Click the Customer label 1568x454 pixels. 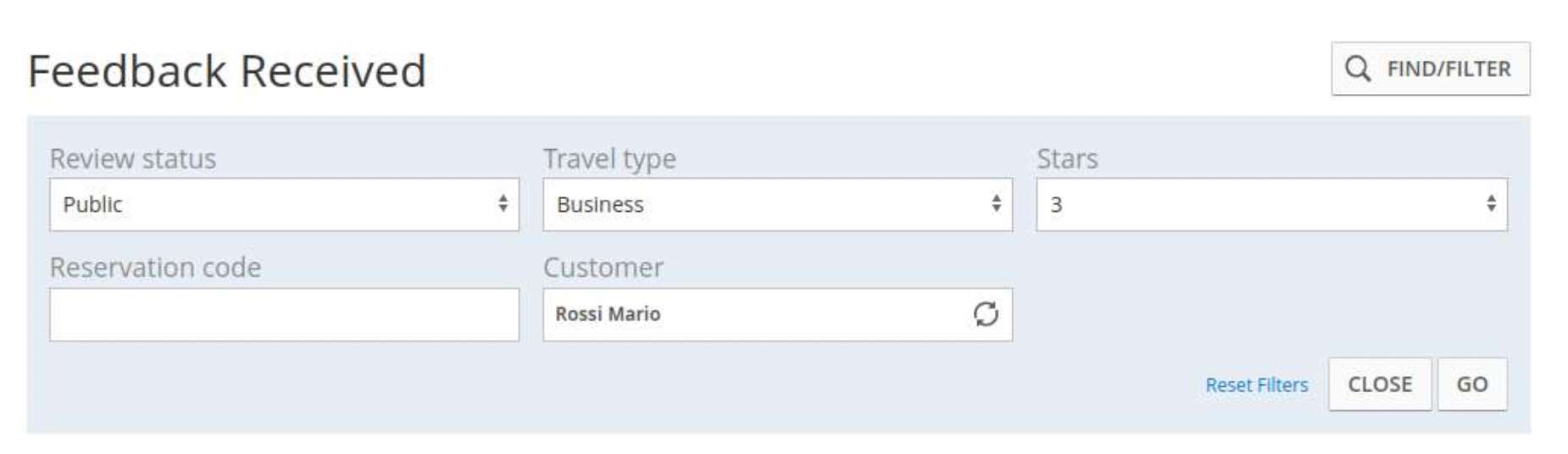point(603,268)
